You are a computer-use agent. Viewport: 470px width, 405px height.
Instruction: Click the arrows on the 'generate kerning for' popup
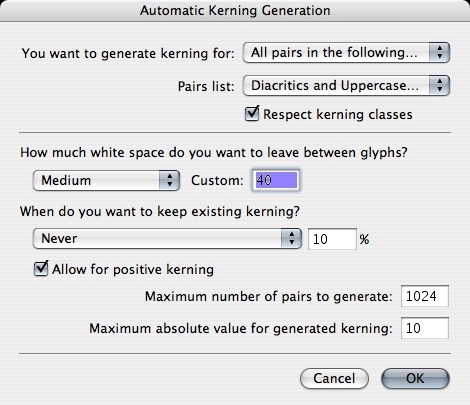(439, 53)
